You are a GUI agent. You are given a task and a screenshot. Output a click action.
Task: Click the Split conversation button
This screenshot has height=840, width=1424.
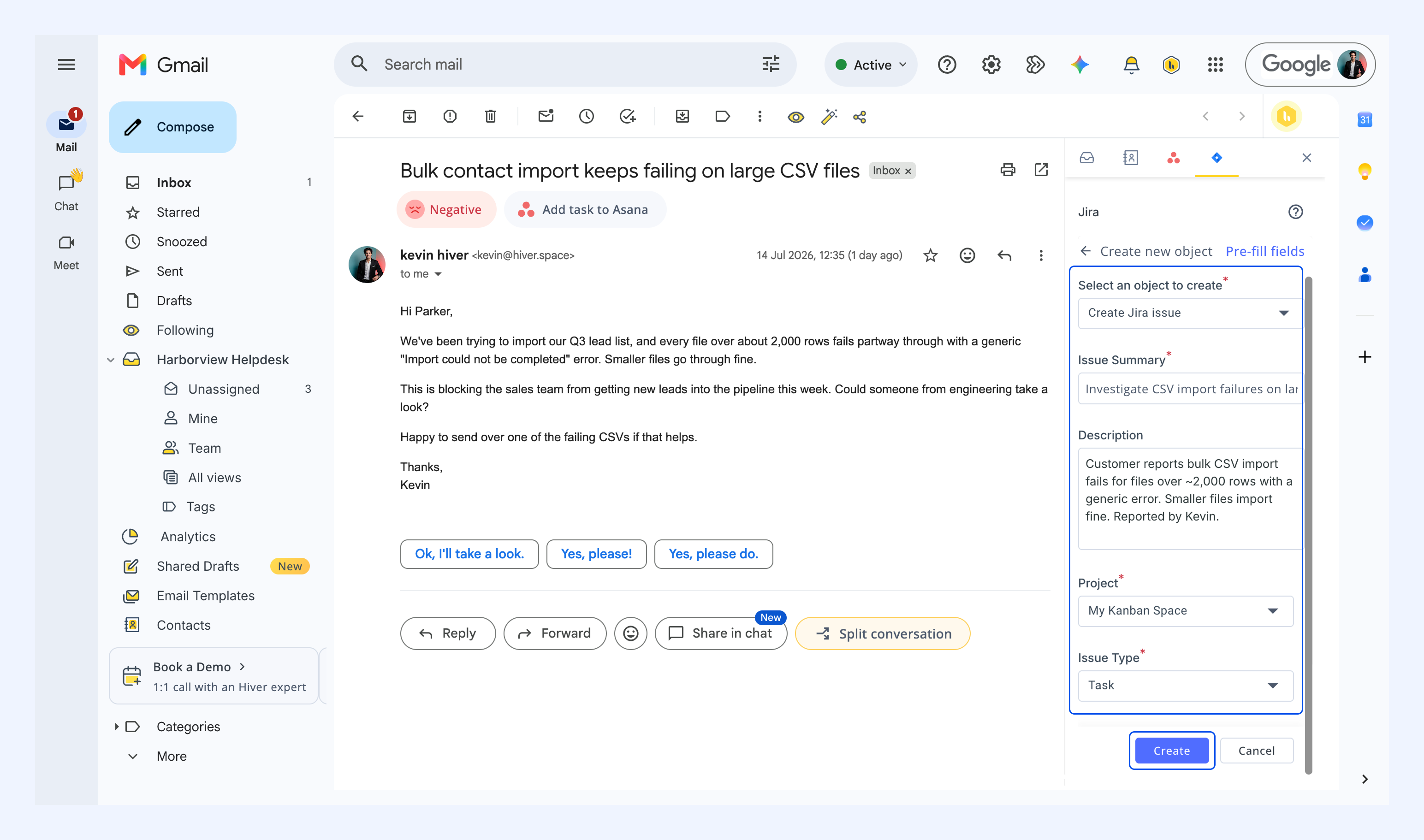[882, 633]
